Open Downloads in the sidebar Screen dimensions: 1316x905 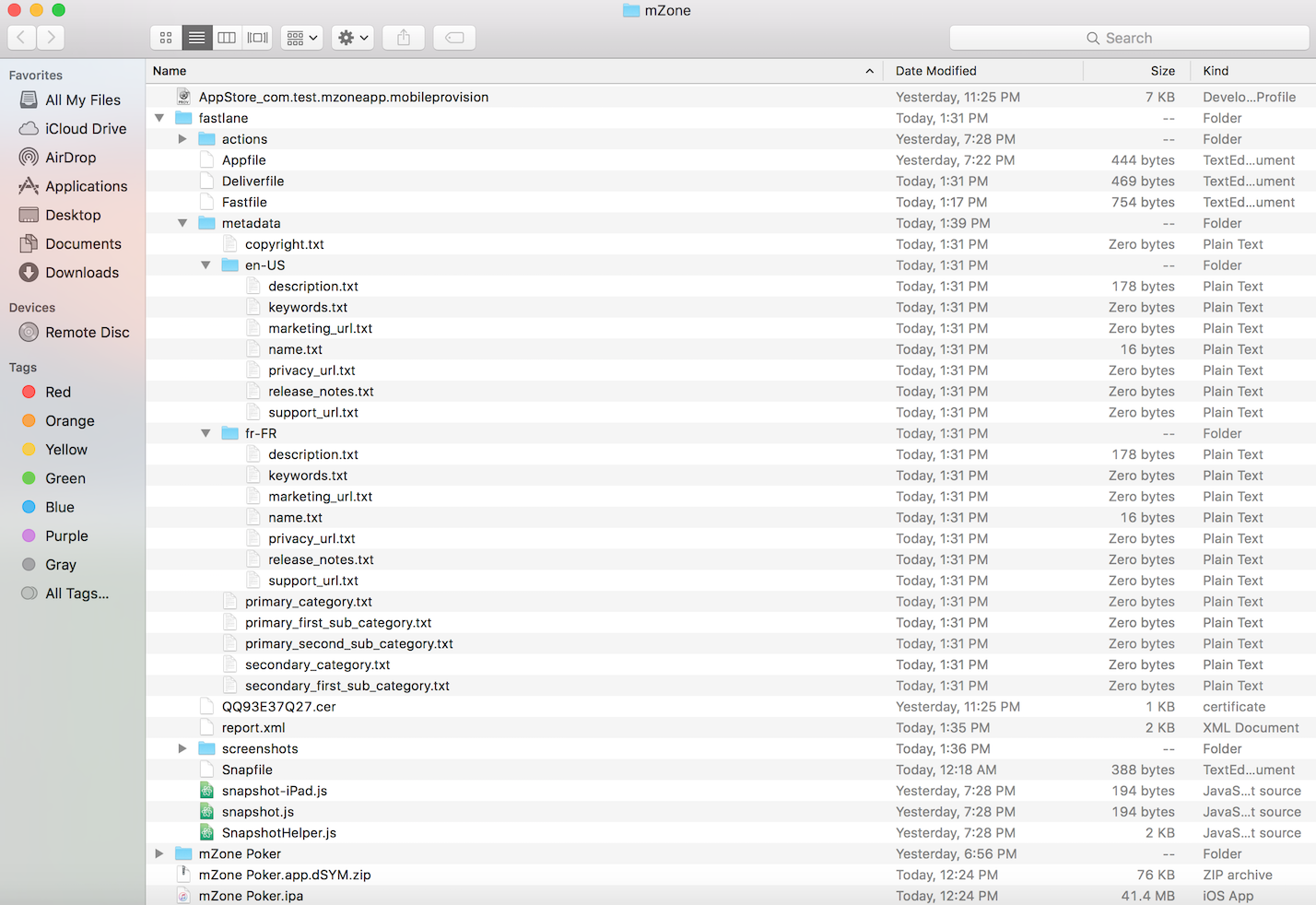click(x=81, y=273)
